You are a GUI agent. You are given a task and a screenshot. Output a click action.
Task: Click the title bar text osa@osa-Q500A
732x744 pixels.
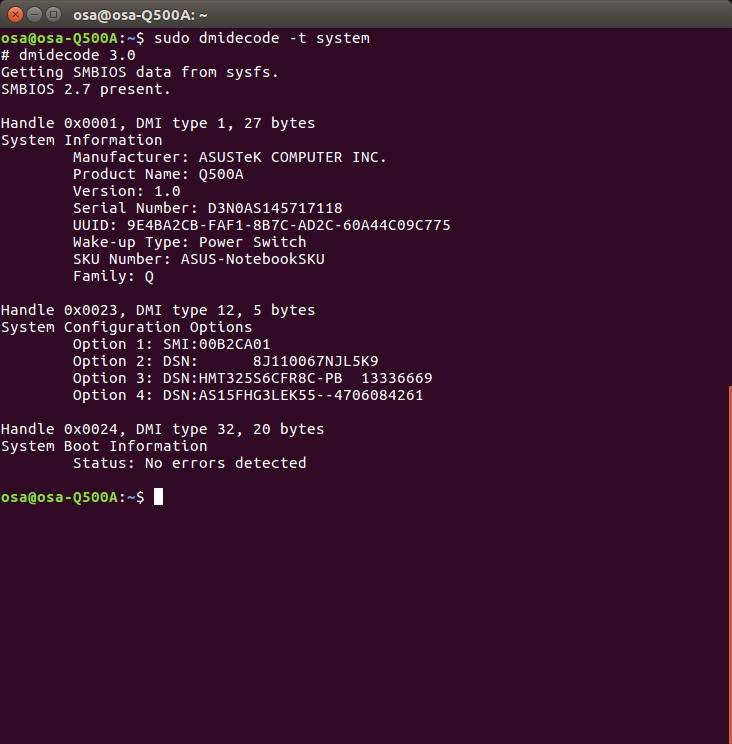[140, 14]
